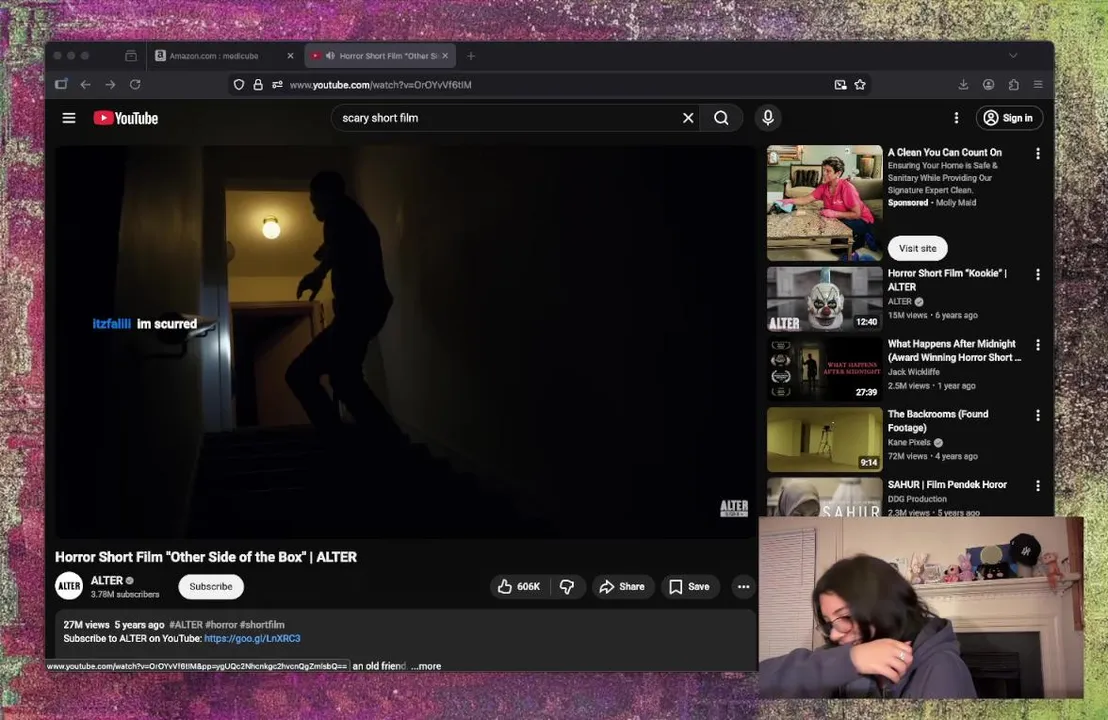Click Visit site button on ad

coord(917,248)
